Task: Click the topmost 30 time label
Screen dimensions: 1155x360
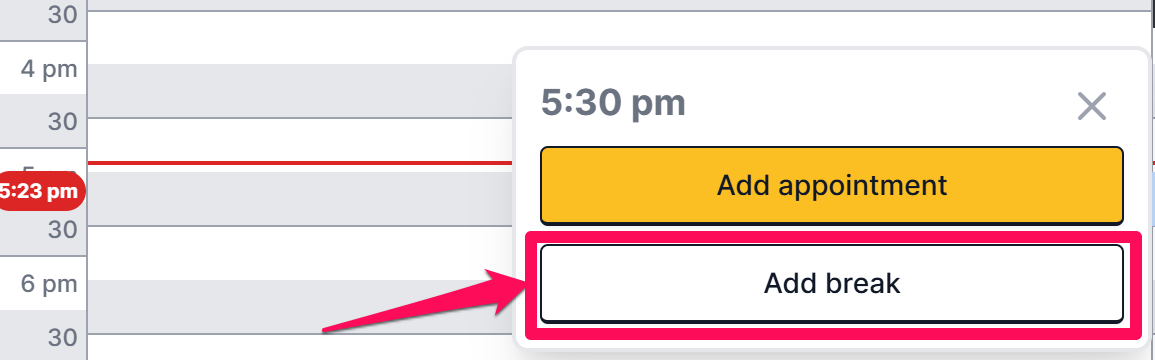Action: point(63,13)
